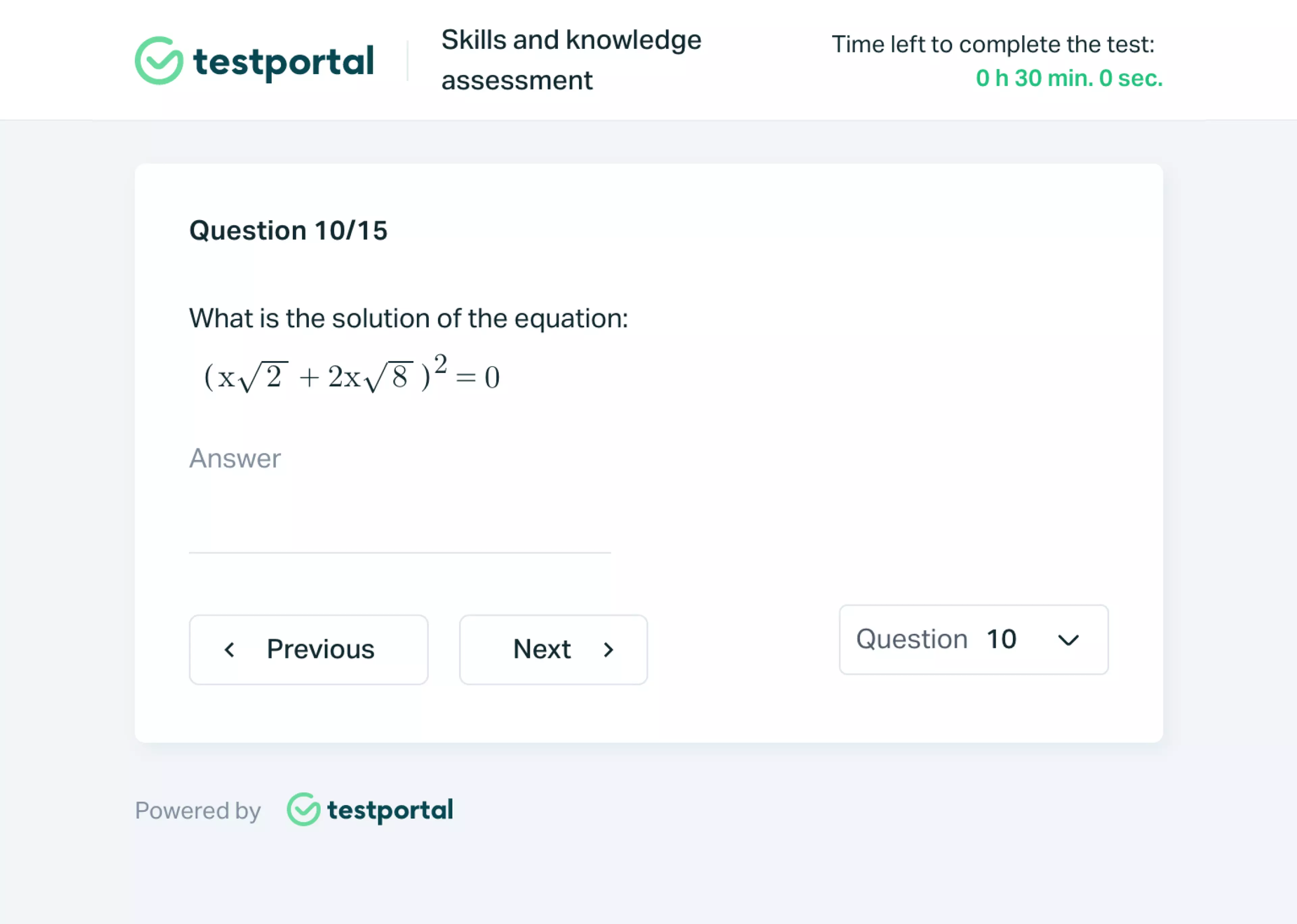
Task: Click the right arrow icon inside Next button
Action: 609,649
